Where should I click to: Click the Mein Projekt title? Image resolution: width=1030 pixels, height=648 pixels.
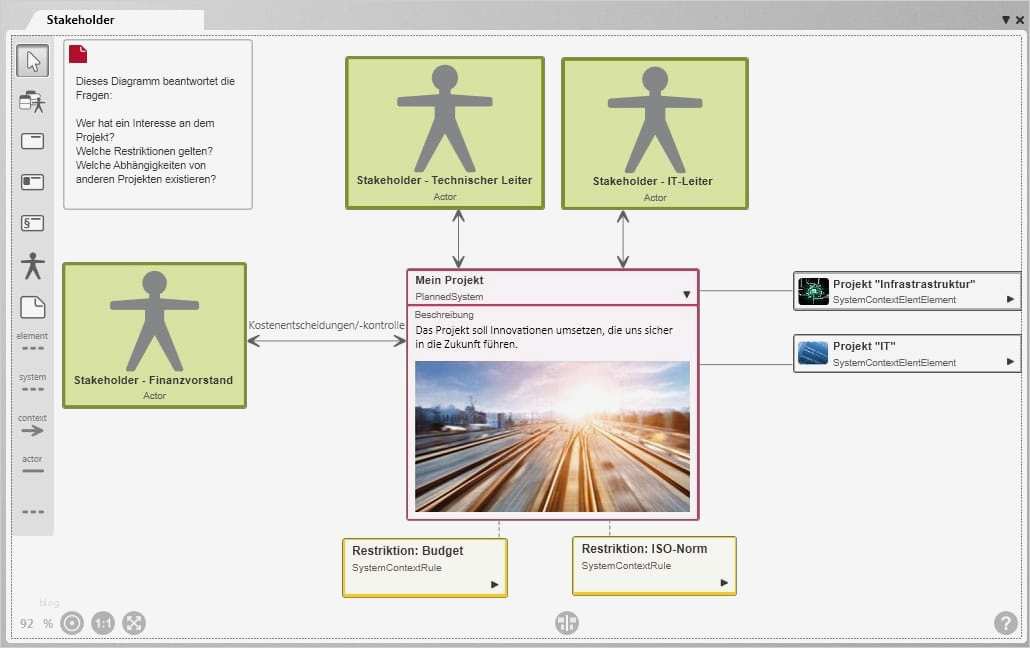click(x=449, y=280)
